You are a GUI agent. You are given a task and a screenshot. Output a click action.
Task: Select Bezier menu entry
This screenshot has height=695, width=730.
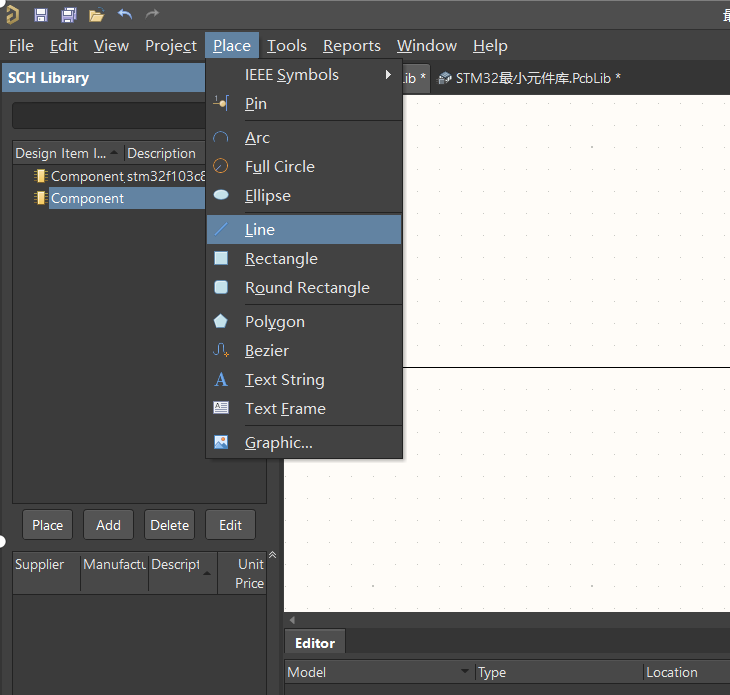[304, 350]
